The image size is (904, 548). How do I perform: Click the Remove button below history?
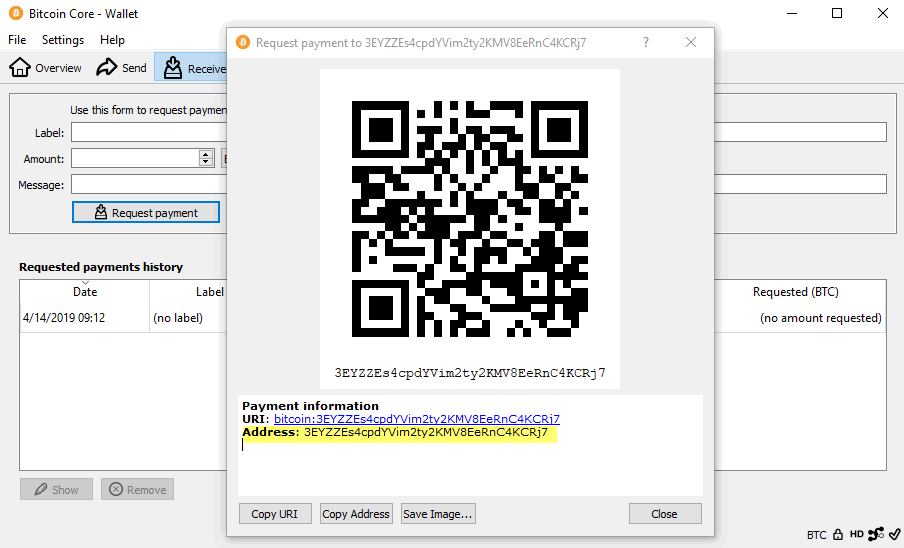(137, 489)
